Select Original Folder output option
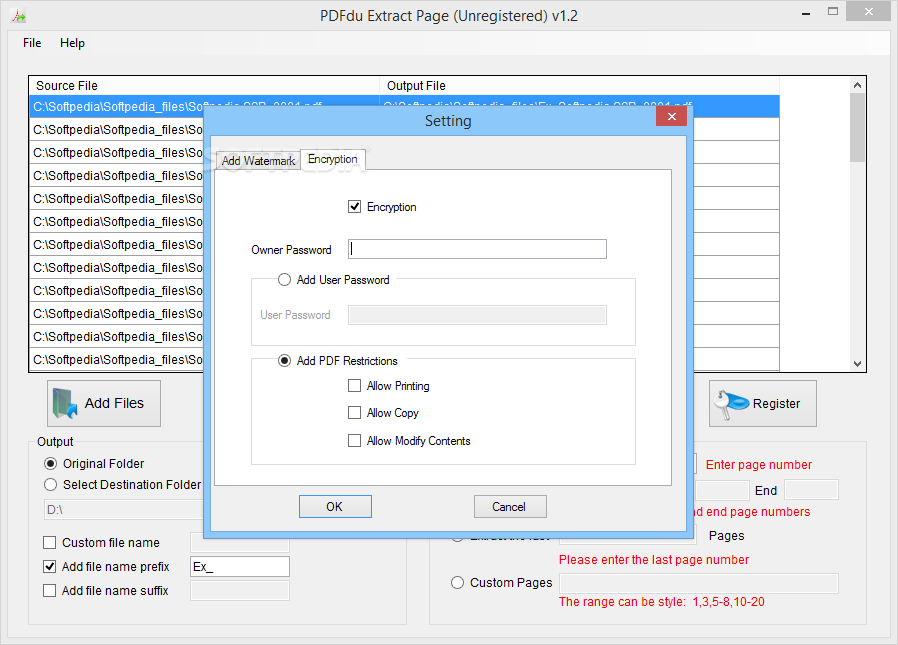898x645 pixels. 50,463
